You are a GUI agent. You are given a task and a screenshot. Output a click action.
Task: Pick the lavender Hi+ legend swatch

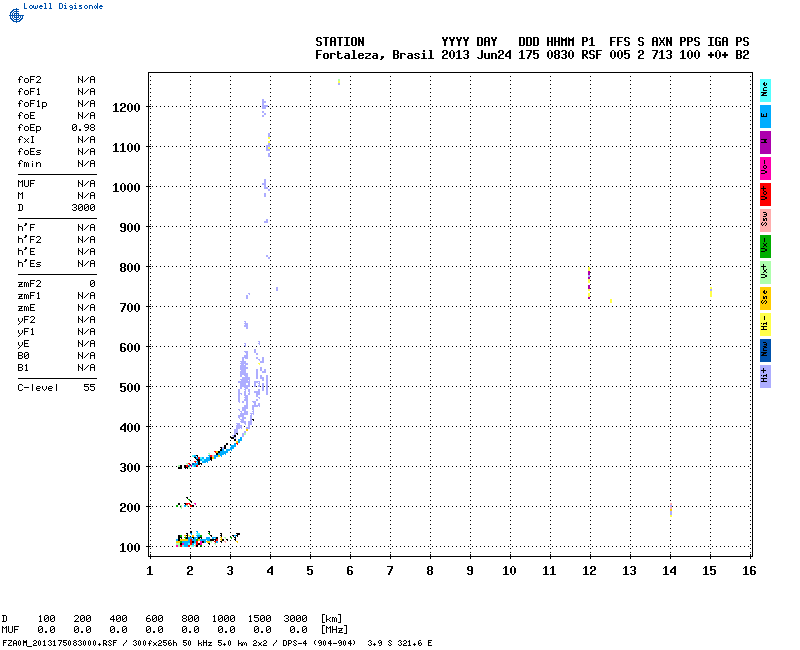[765, 375]
